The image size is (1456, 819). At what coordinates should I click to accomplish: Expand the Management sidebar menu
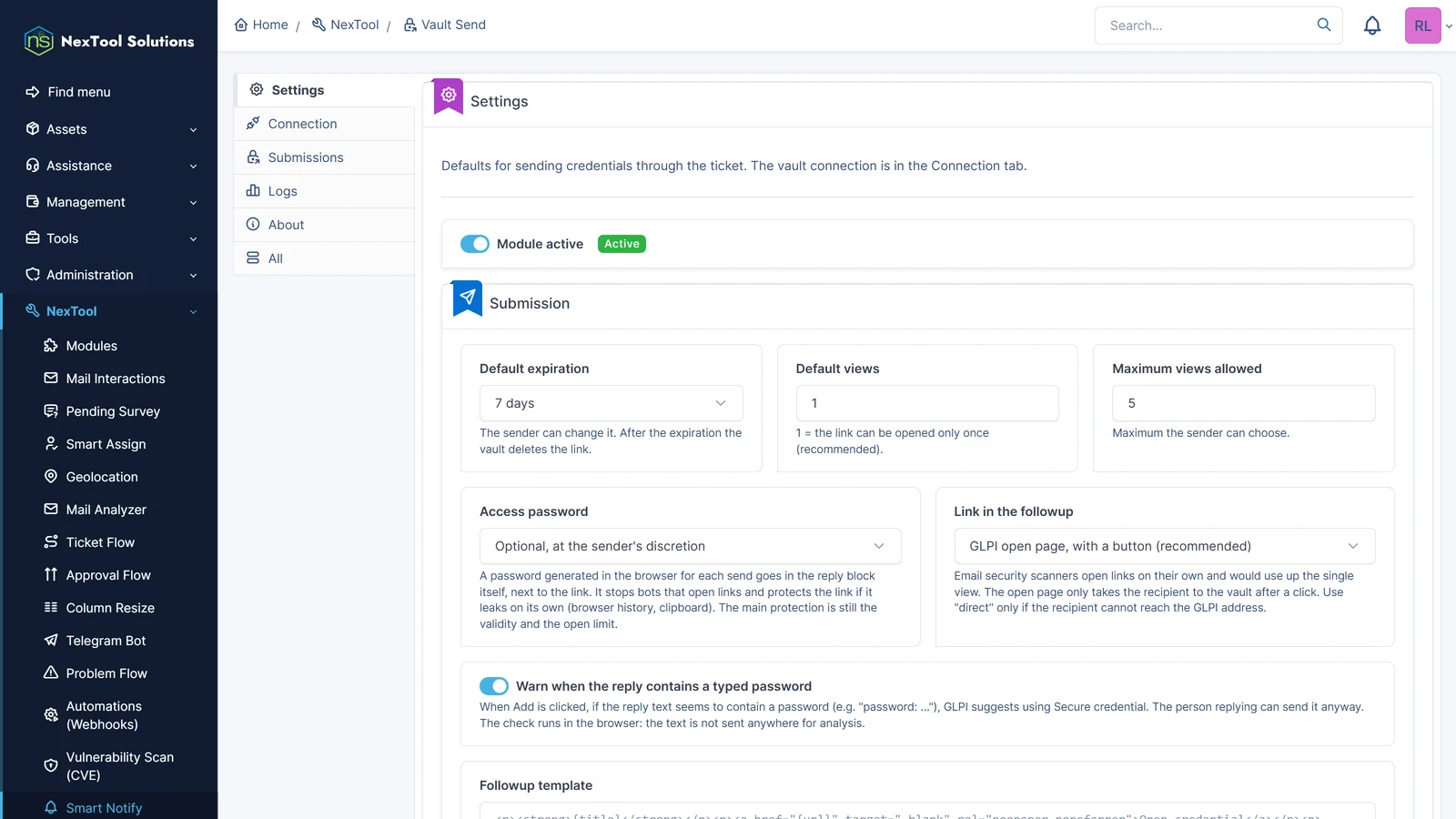[109, 202]
